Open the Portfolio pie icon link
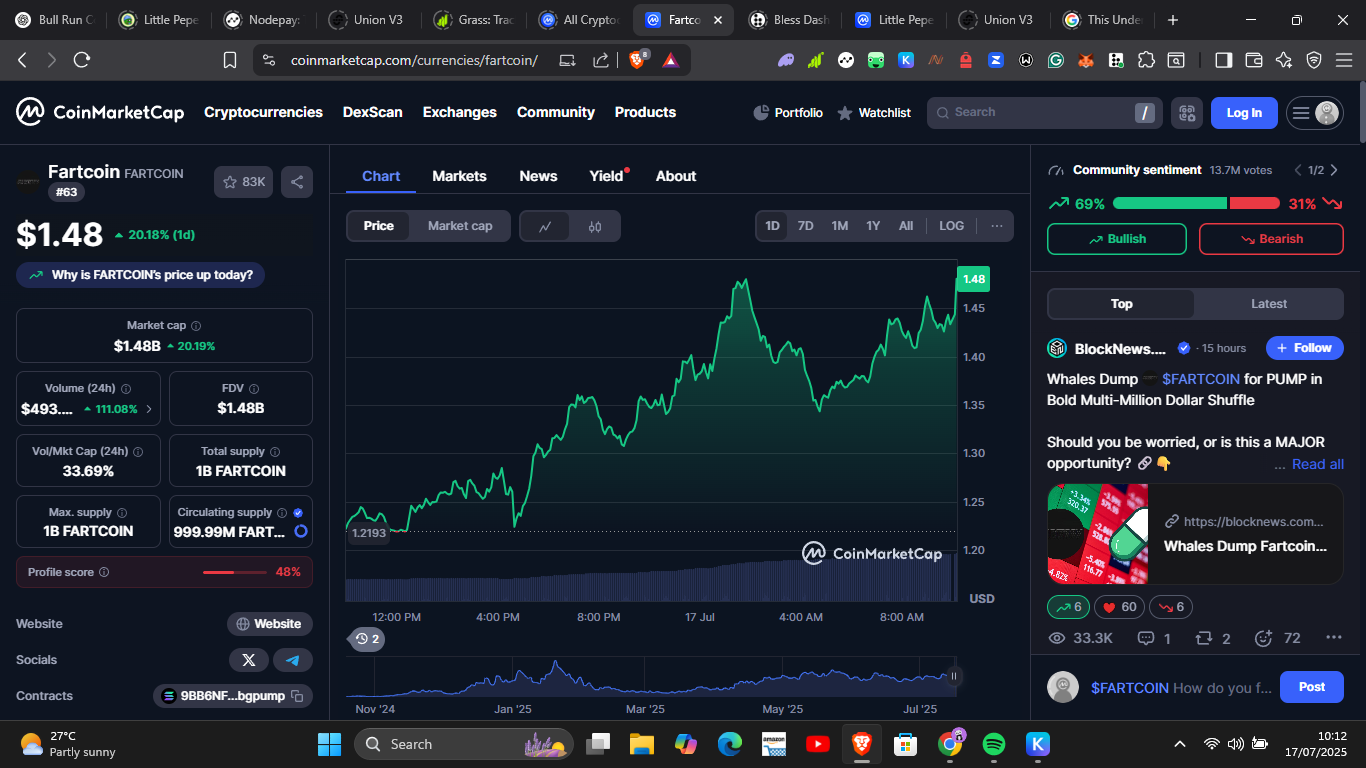 788,113
